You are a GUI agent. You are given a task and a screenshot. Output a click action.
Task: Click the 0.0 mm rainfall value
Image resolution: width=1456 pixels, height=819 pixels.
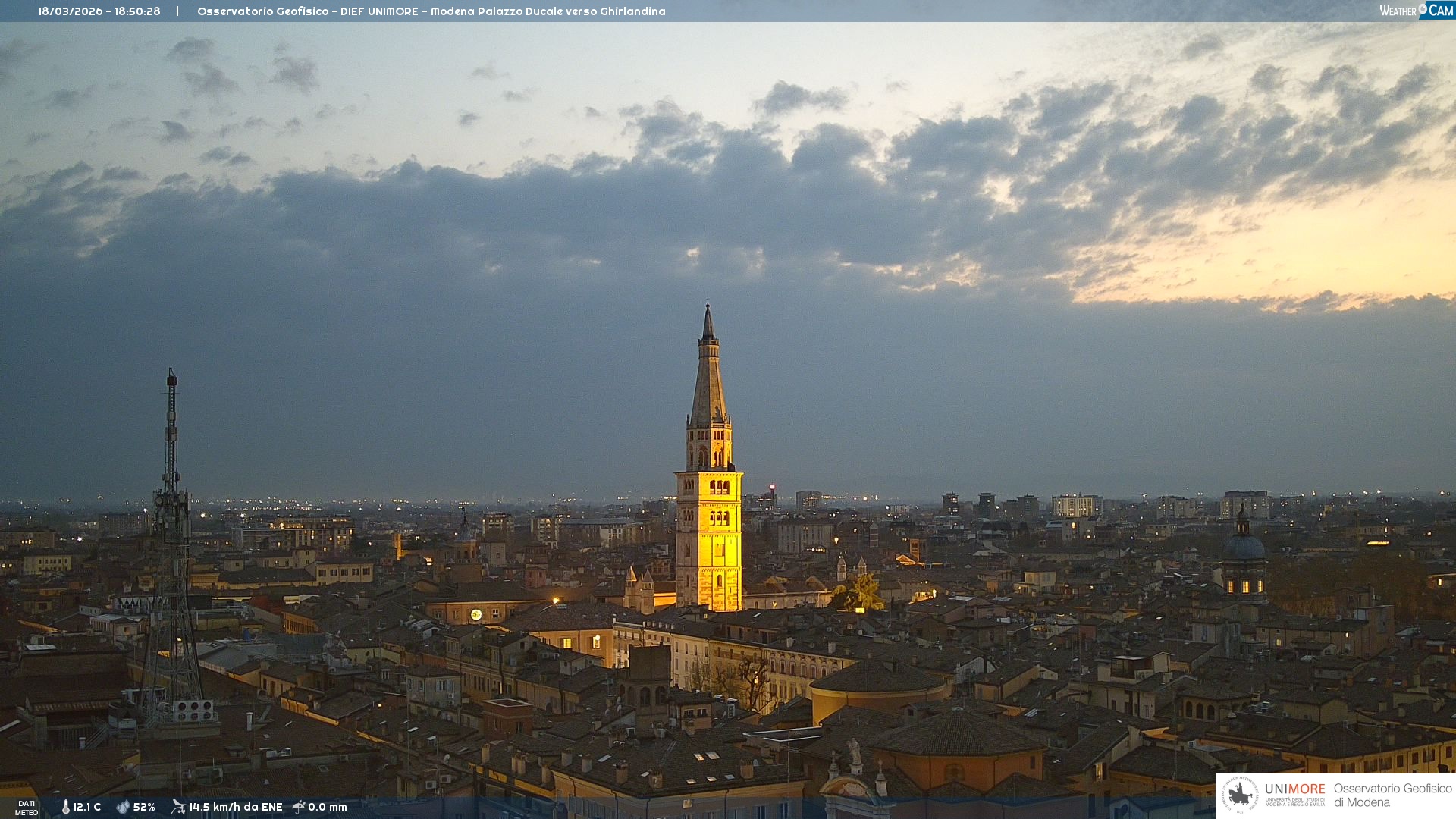pos(328,807)
